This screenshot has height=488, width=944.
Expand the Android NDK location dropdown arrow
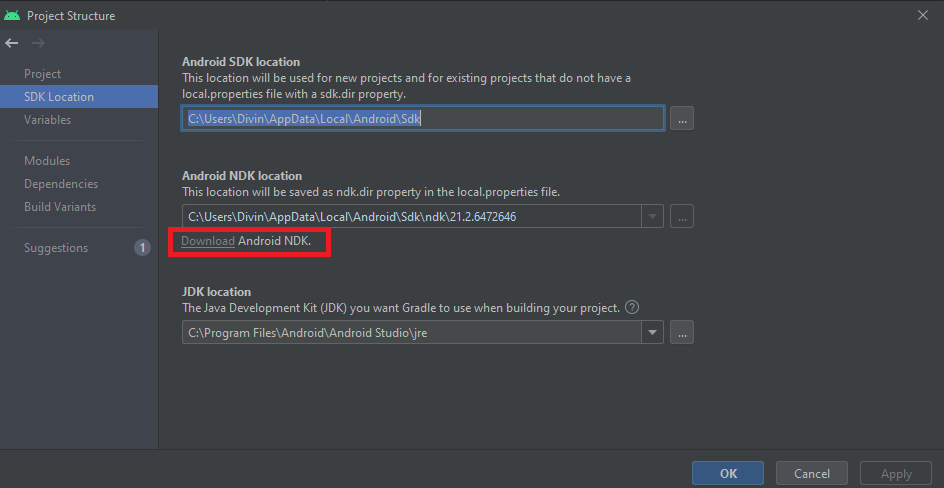(x=652, y=217)
